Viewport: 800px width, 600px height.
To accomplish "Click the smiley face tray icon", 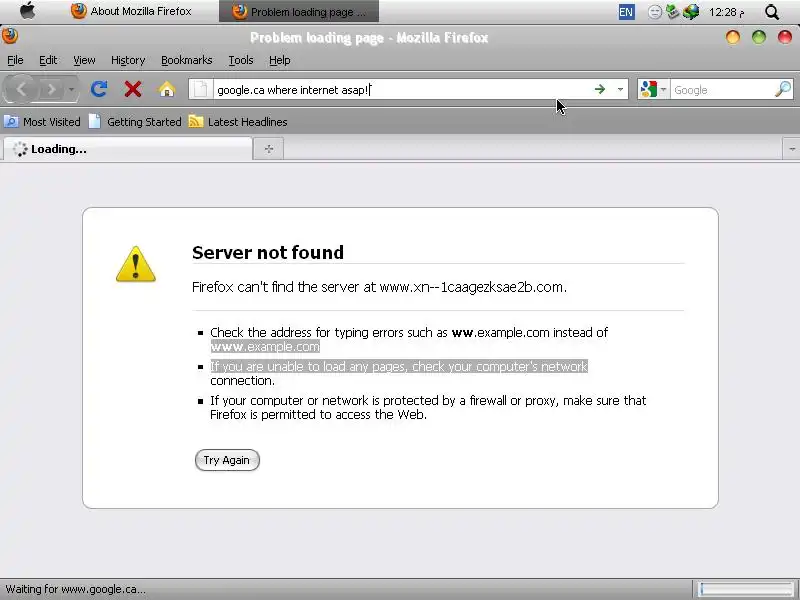I will click(655, 12).
